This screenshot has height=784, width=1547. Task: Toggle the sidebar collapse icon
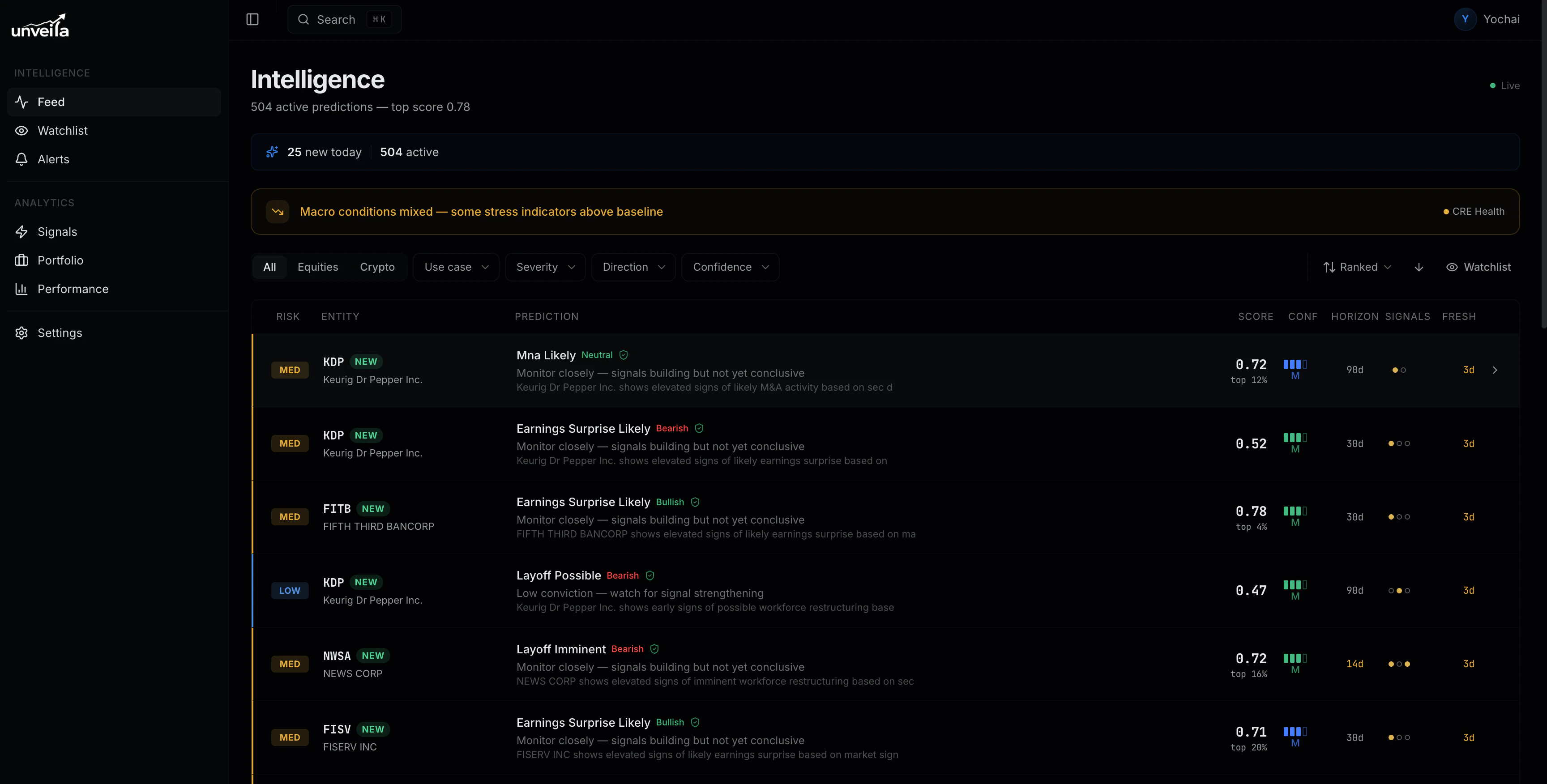252,19
